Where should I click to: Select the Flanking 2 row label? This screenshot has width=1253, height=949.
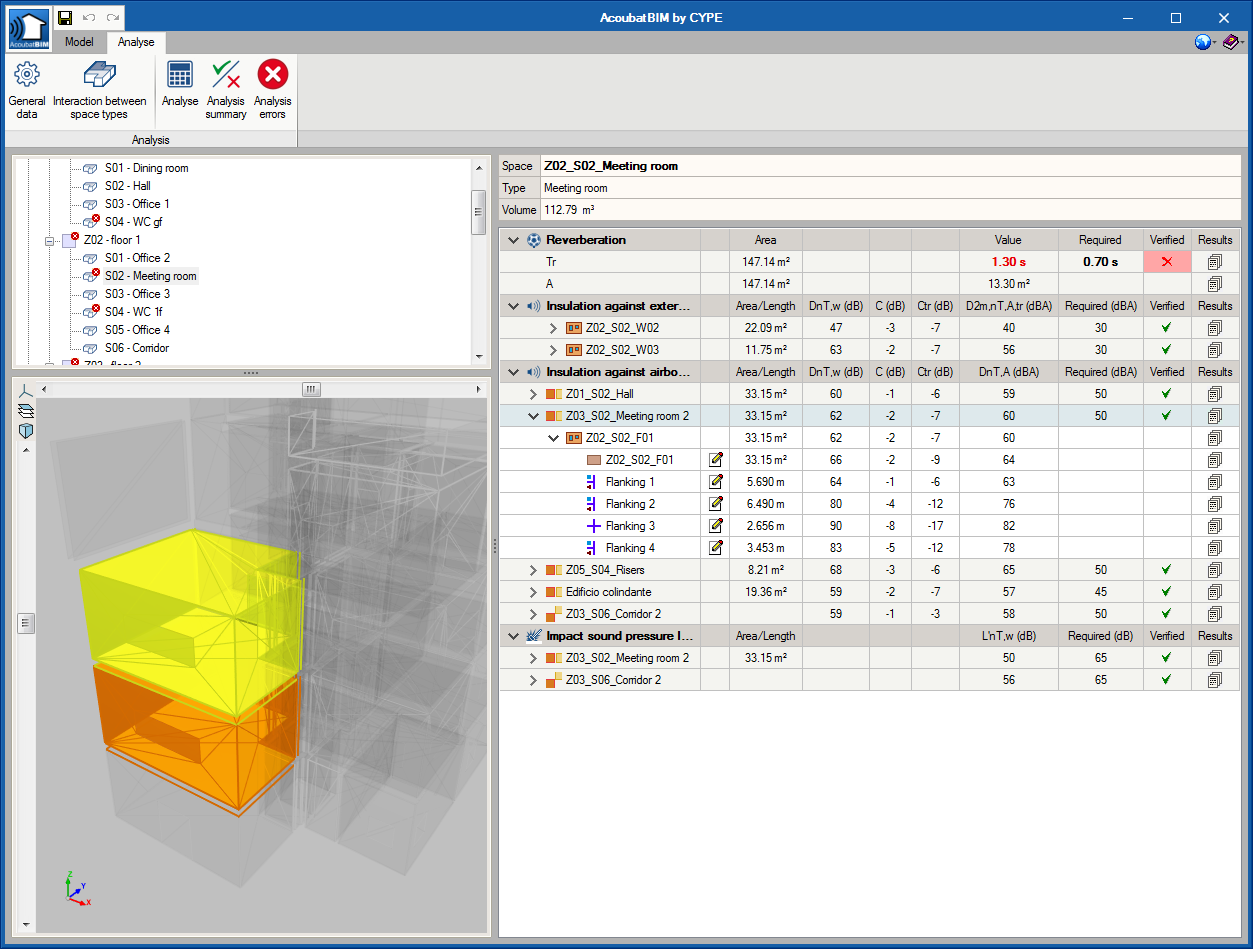point(630,504)
